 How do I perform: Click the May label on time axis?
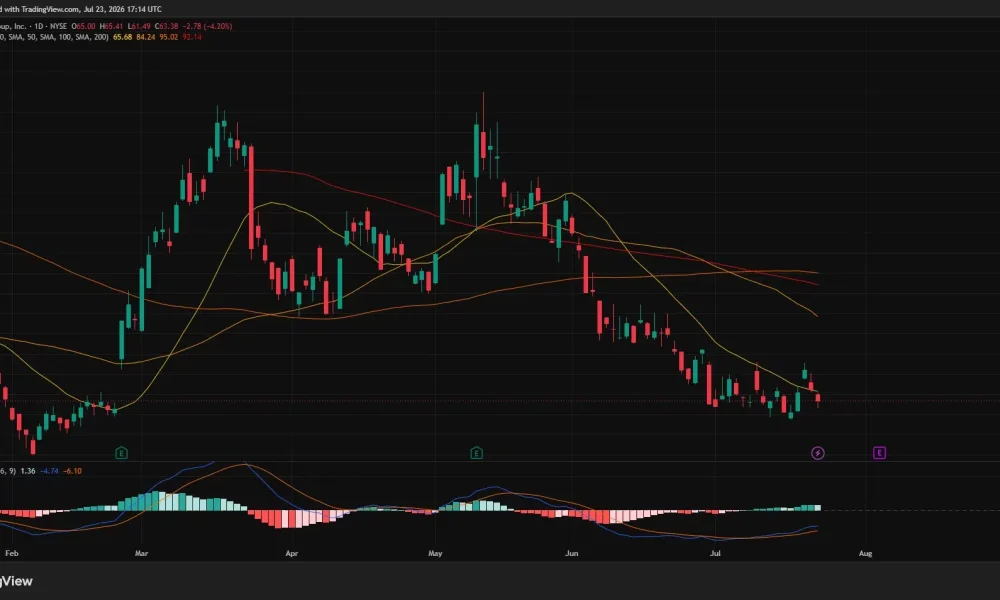(x=435, y=553)
